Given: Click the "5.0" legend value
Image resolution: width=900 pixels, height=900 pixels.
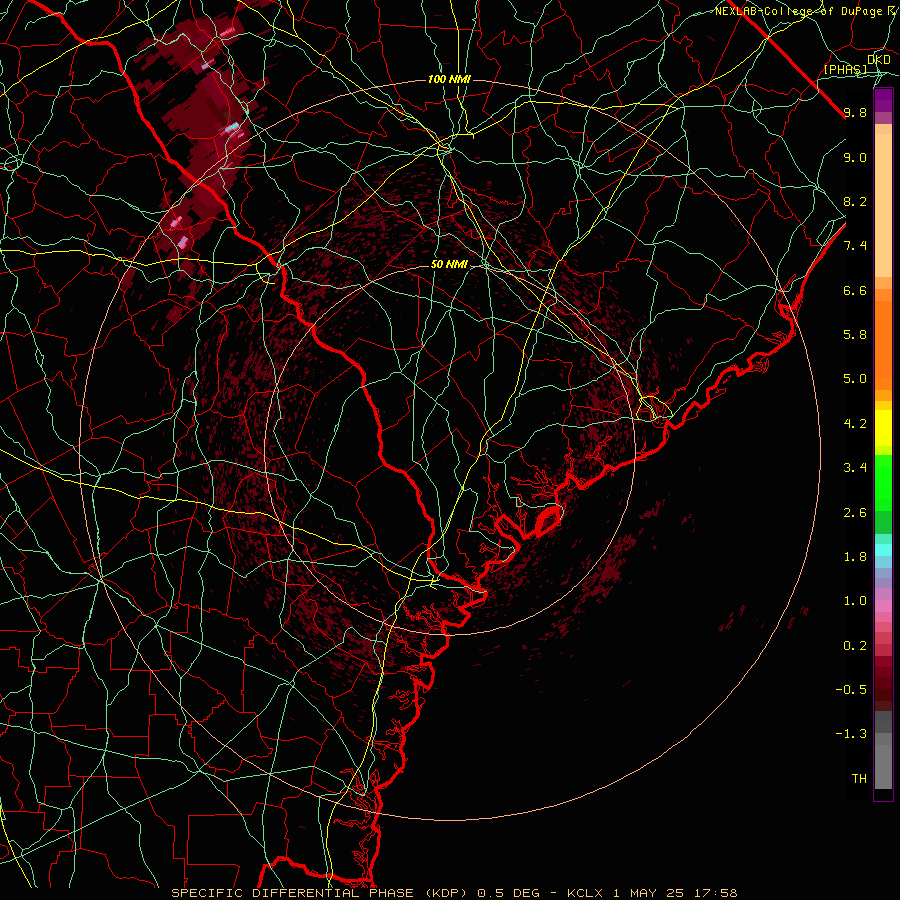Looking at the screenshot, I should tap(855, 379).
